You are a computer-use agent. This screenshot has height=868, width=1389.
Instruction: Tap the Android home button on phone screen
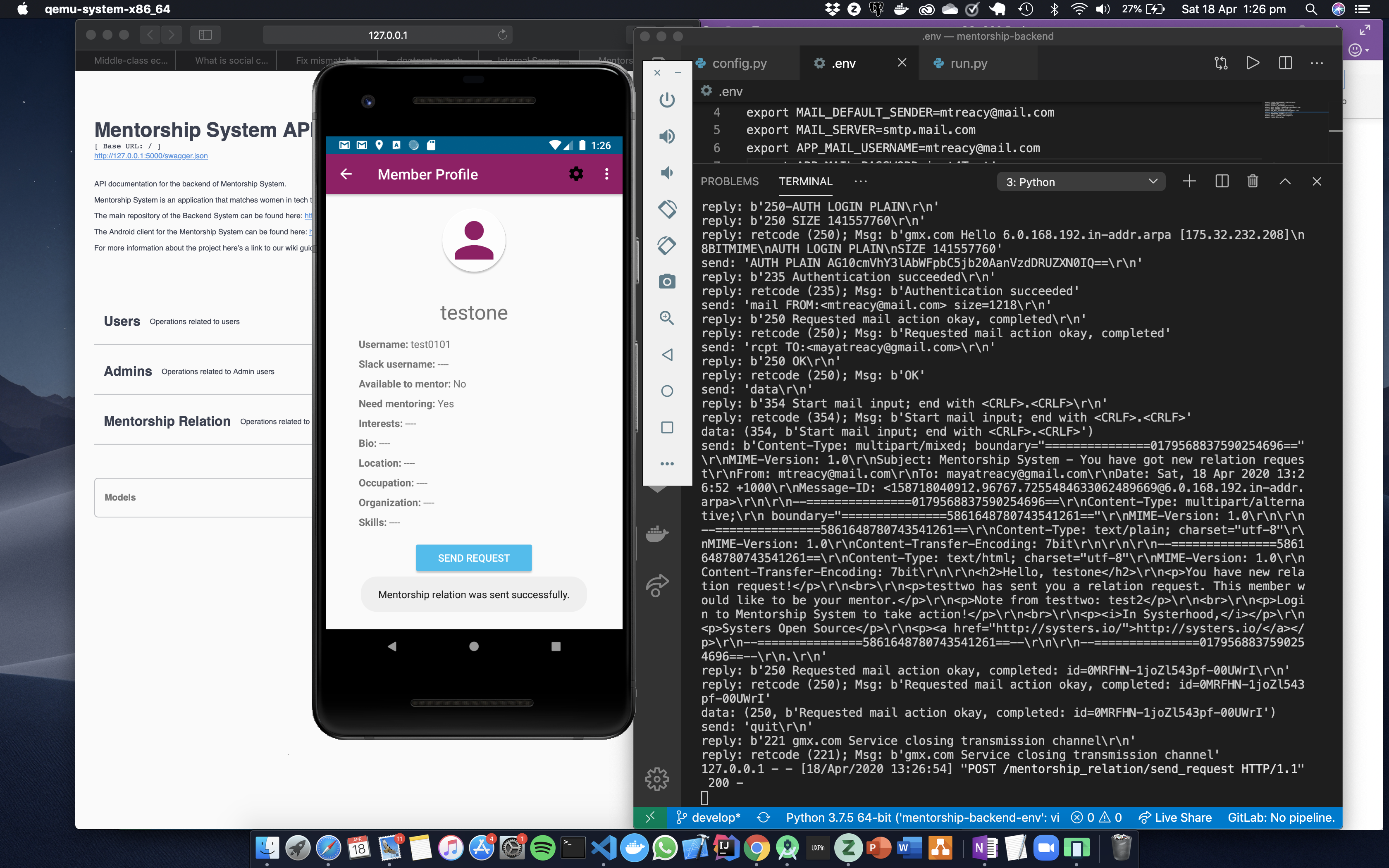[473, 646]
